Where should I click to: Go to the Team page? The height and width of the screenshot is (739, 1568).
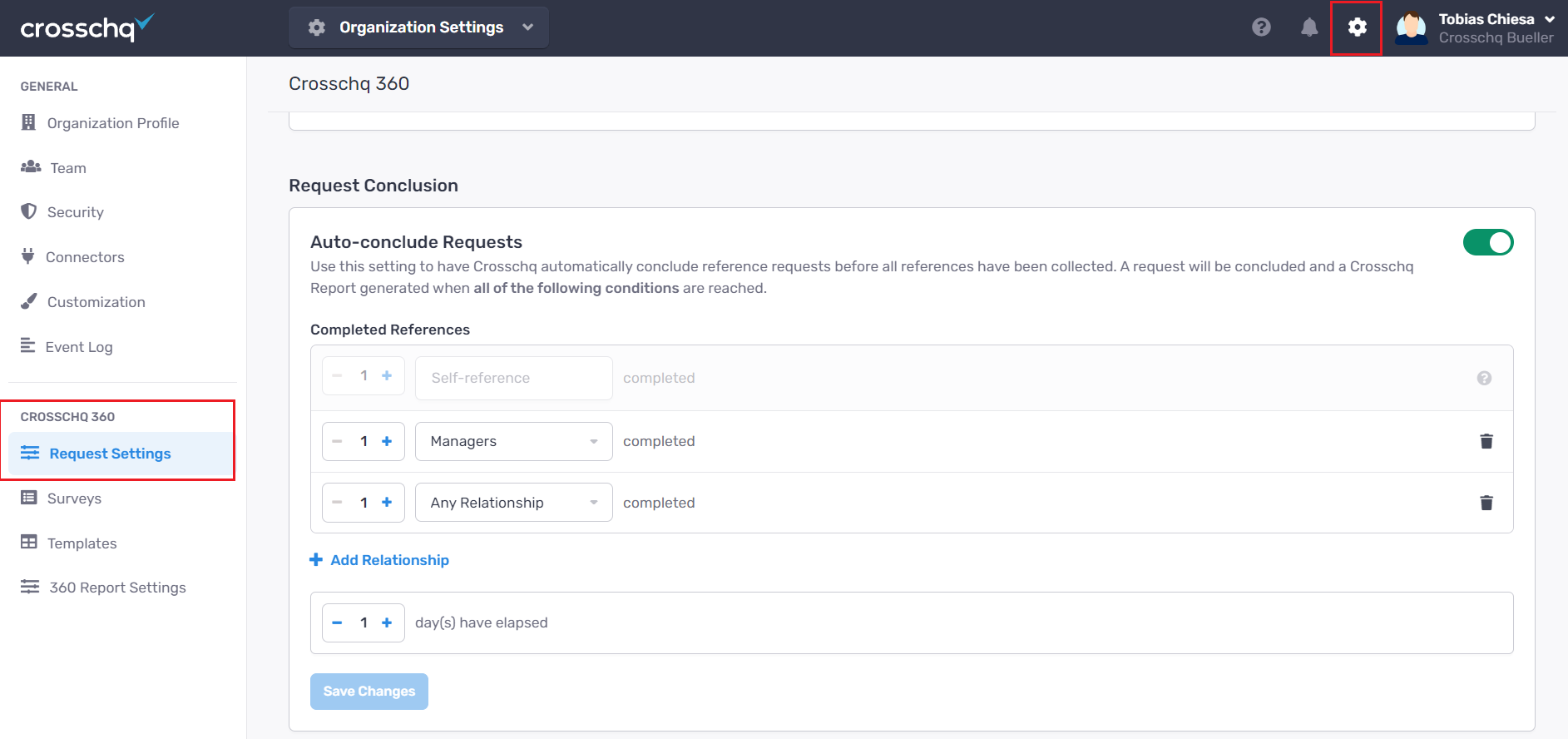(68, 168)
